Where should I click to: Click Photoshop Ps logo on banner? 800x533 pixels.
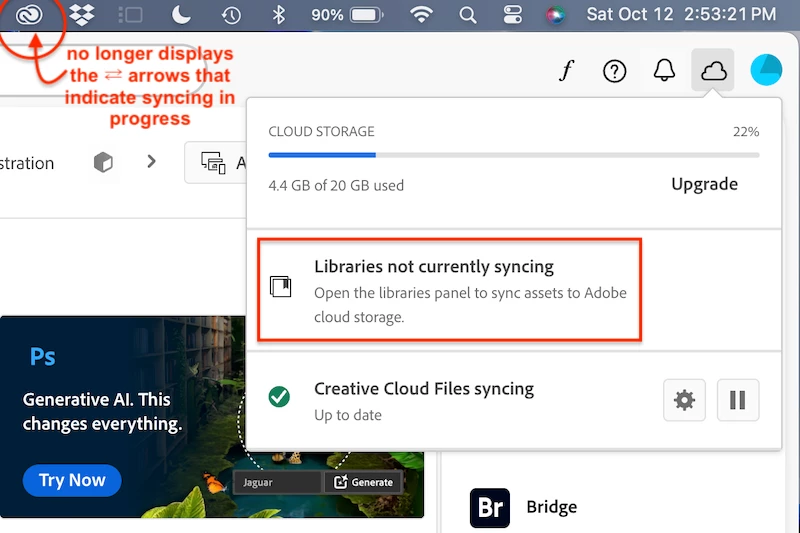coord(42,357)
